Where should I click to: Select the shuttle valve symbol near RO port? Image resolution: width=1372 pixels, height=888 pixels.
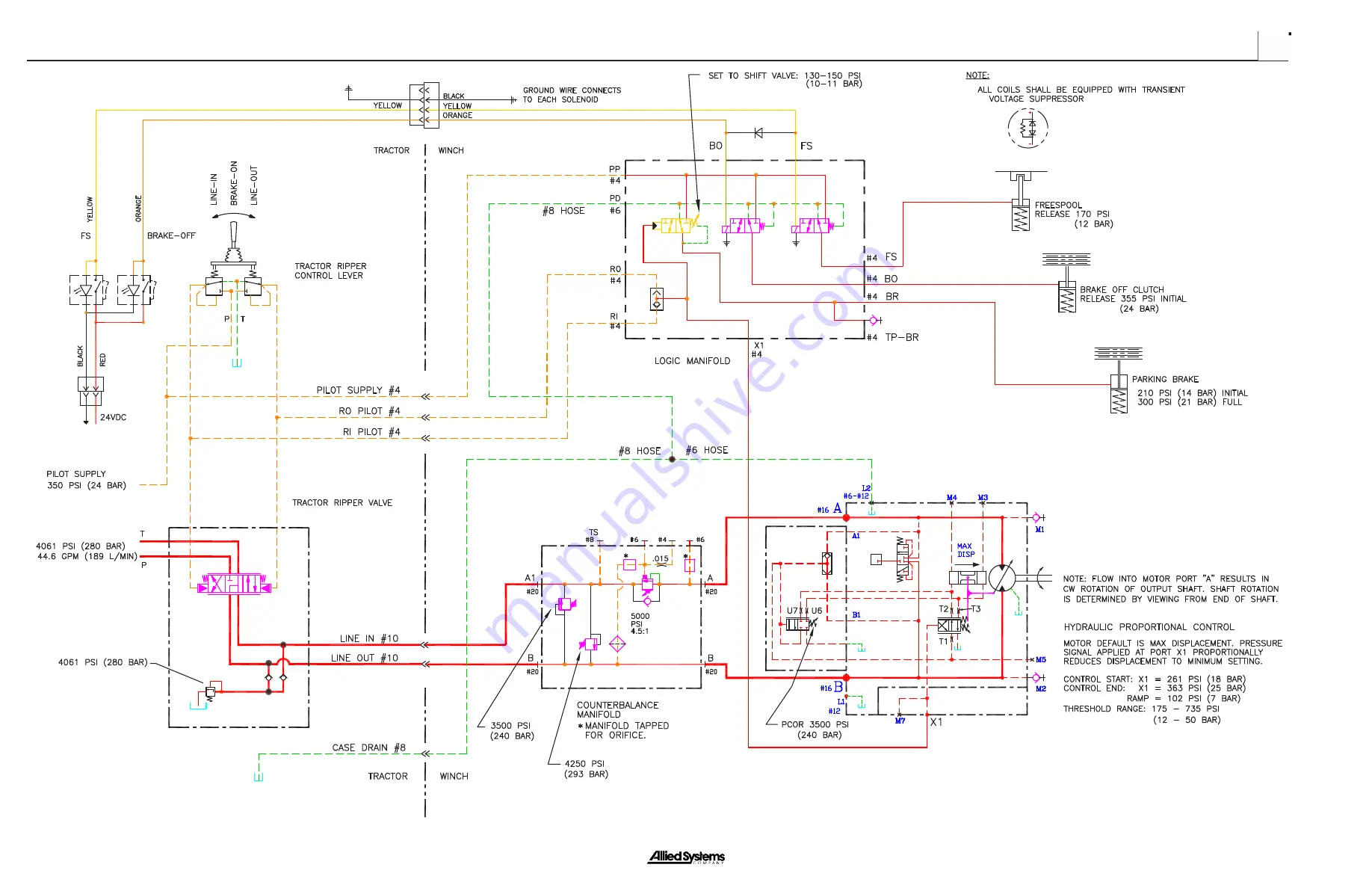coord(657,299)
